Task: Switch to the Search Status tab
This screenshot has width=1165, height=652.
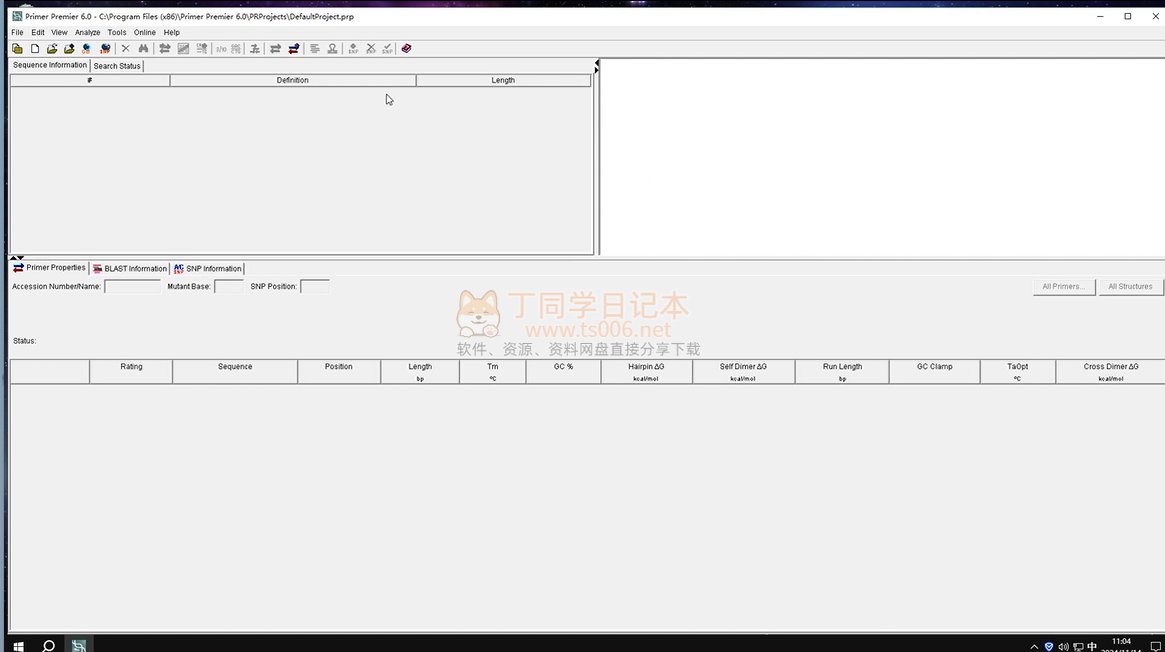Action: [x=117, y=66]
